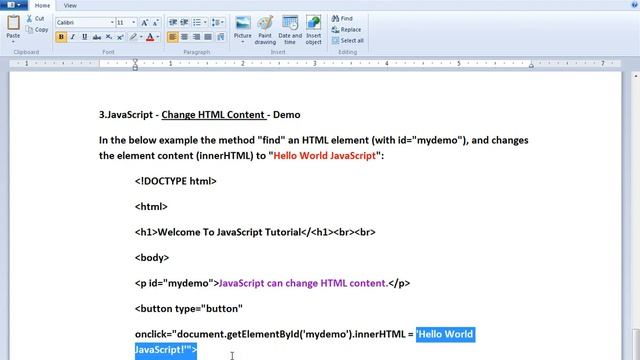Switch to the View tab
This screenshot has width=640, height=360.
(70, 6)
